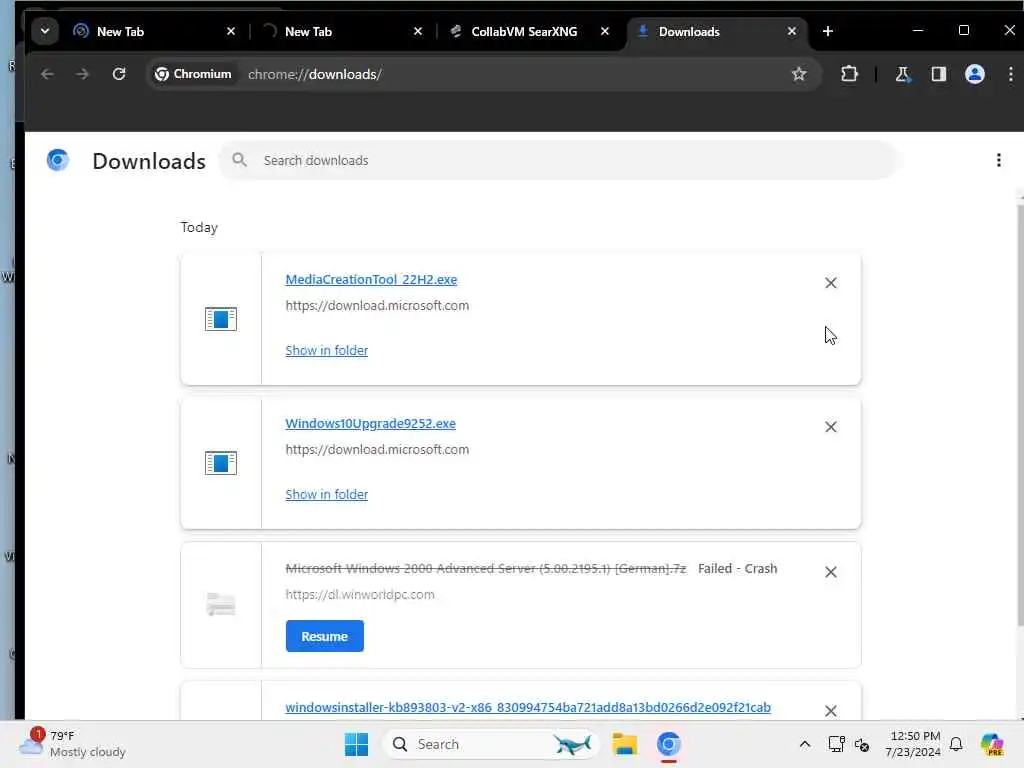Go forward to next page

coord(82,74)
